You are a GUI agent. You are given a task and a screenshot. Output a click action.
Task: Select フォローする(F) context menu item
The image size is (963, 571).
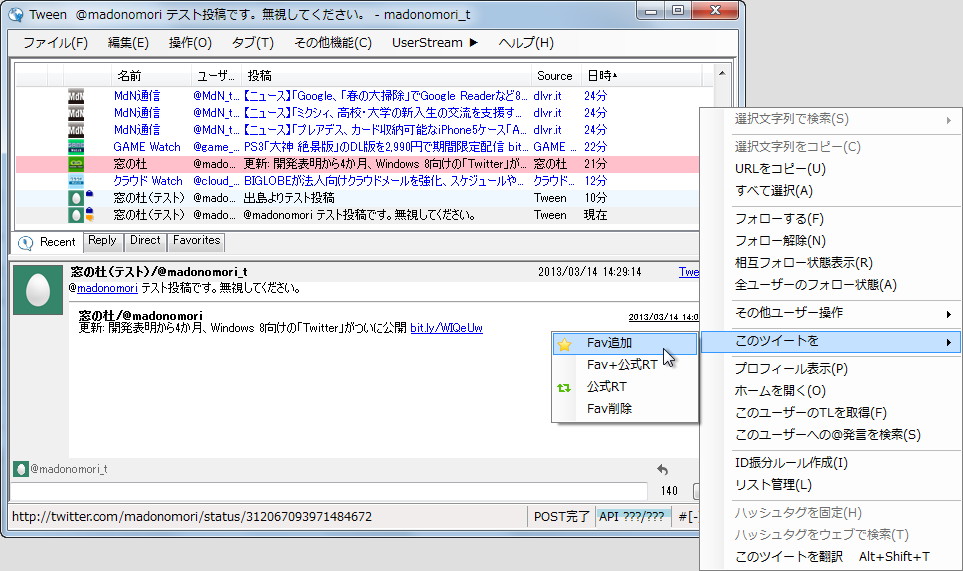831,219
